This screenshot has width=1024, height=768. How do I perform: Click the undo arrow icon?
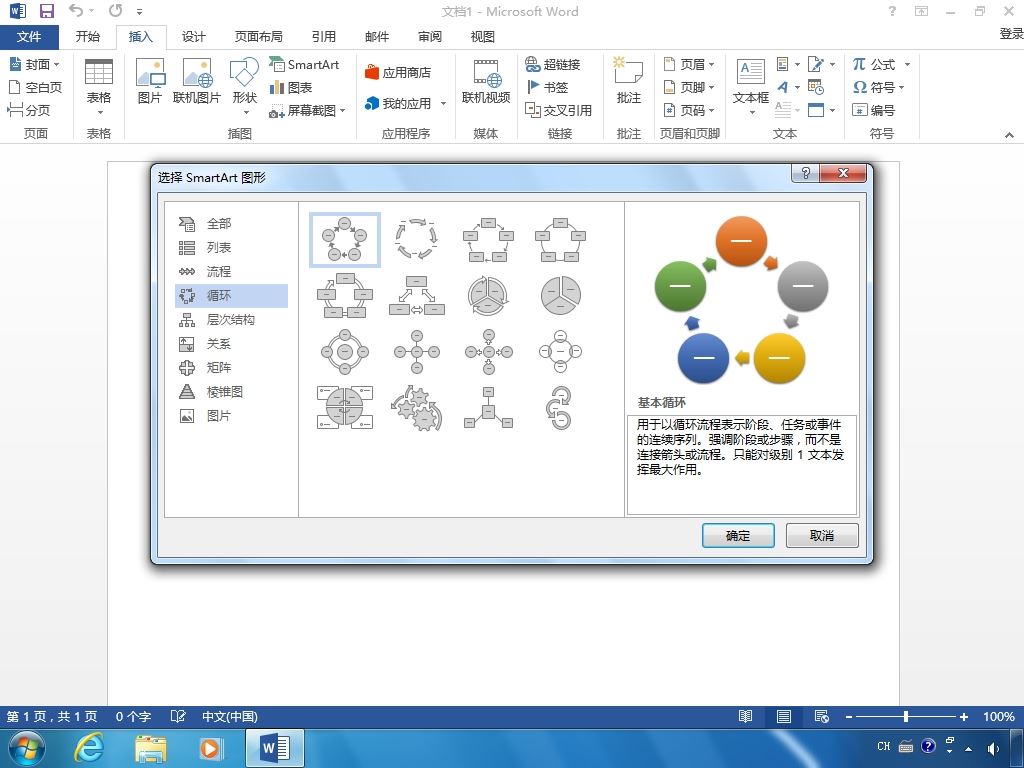76,10
